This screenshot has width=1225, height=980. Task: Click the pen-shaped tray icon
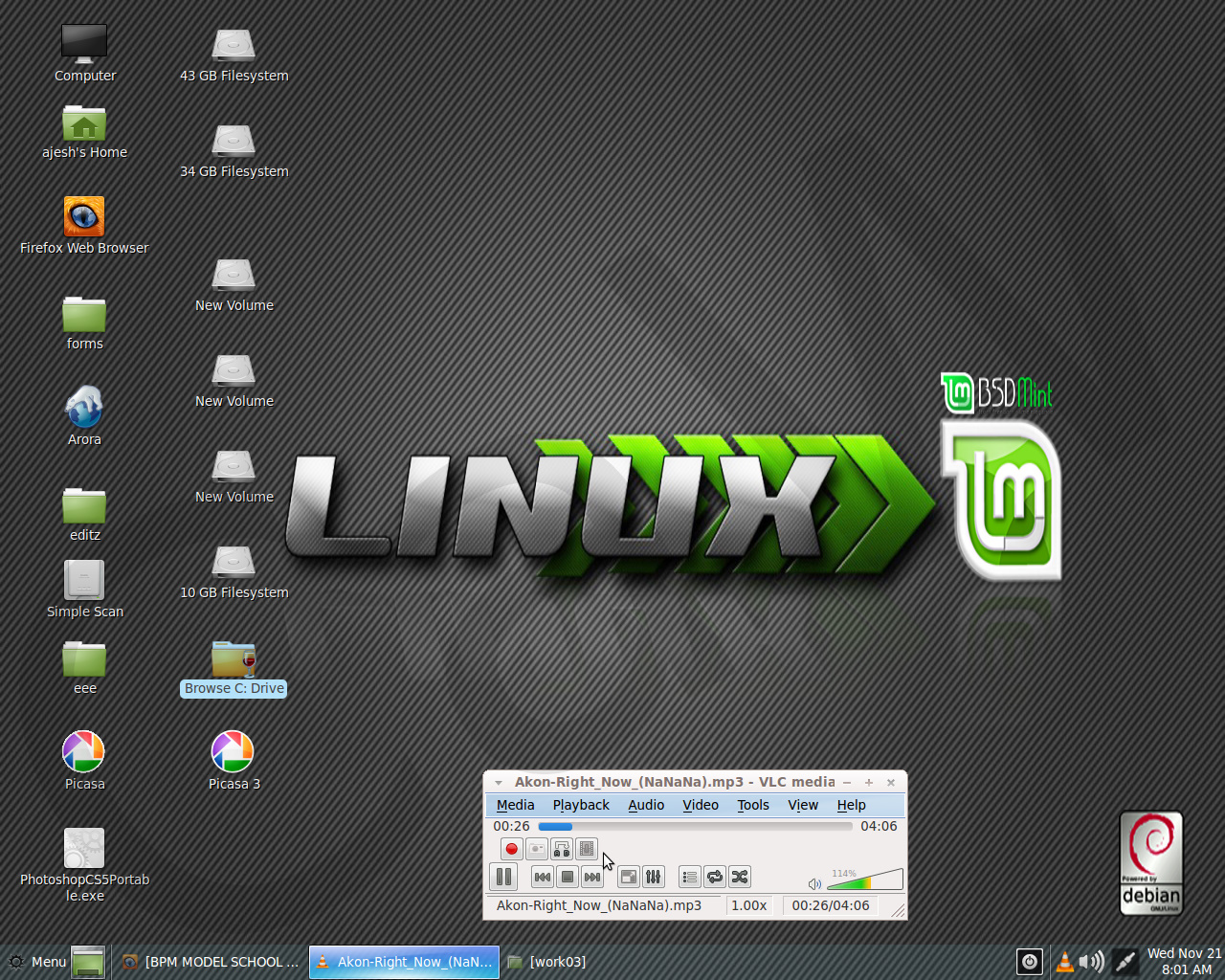click(1125, 962)
